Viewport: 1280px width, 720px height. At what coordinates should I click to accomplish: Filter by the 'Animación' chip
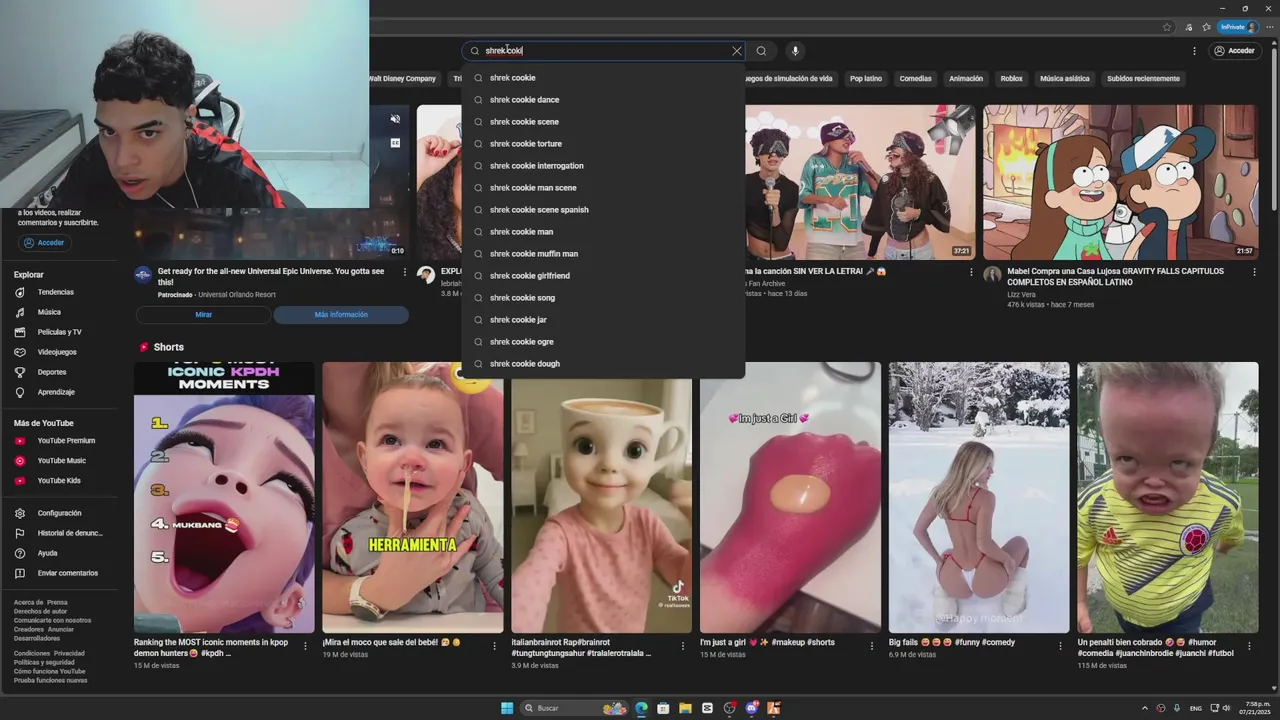[x=966, y=78]
